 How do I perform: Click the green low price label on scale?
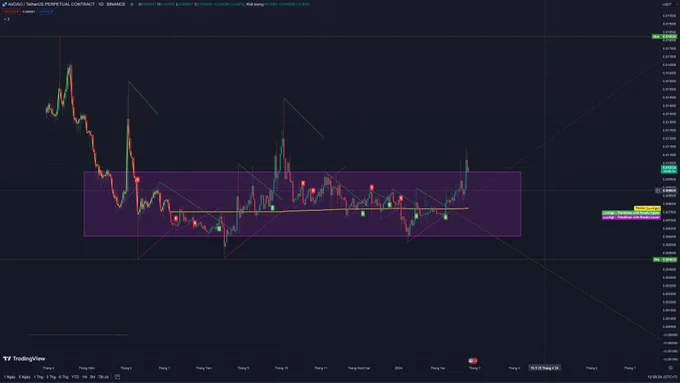click(665, 259)
